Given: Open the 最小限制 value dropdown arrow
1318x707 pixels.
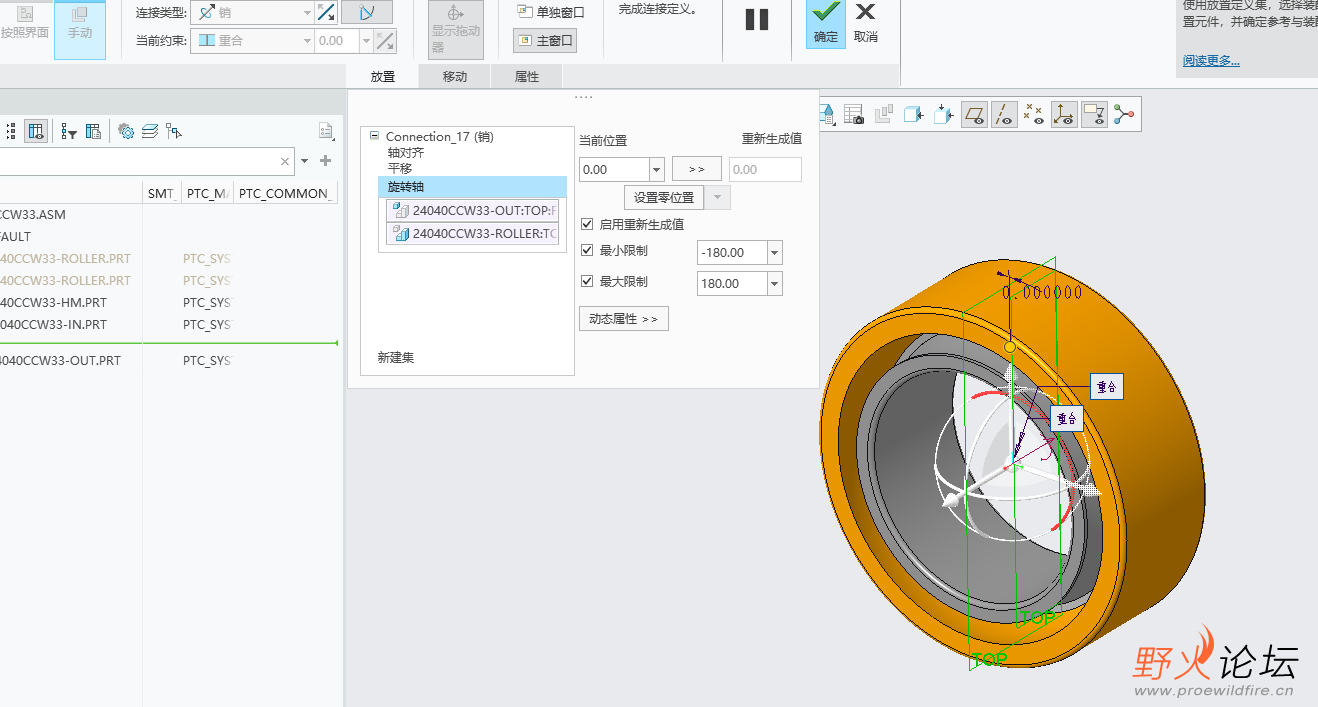Looking at the screenshot, I should click(x=775, y=254).
